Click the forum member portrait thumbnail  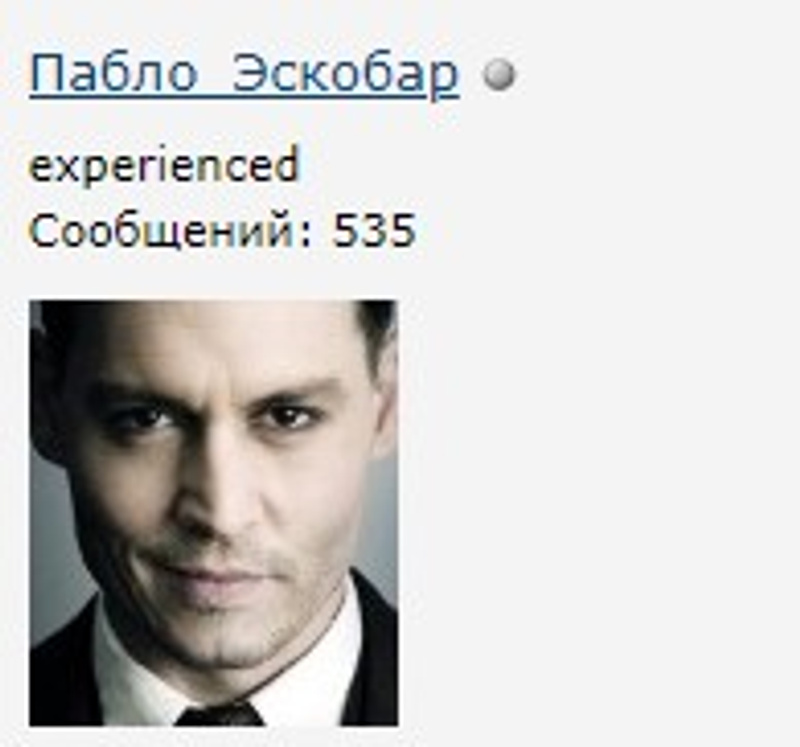click(x=214, y=513)
